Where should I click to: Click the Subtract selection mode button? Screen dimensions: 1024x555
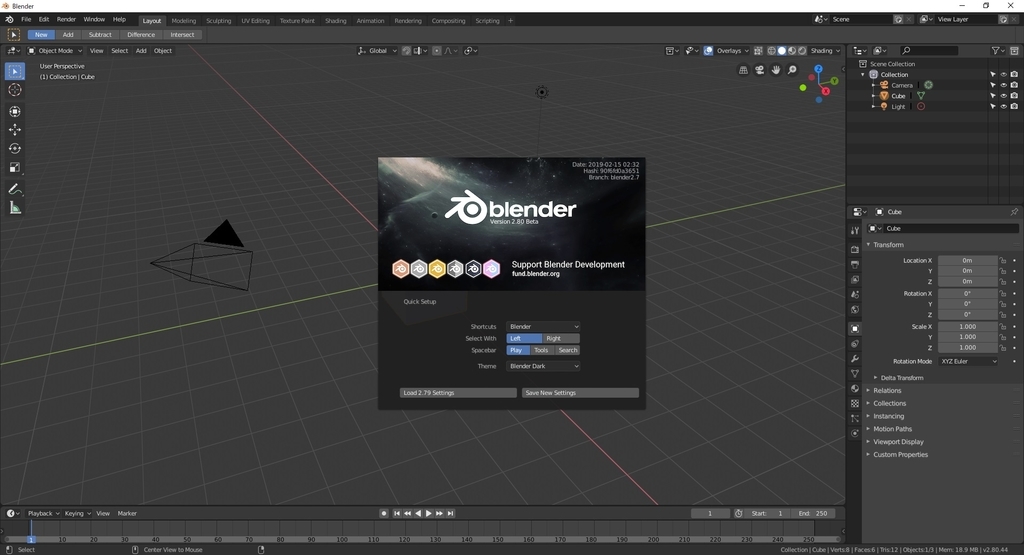(100, 35)
